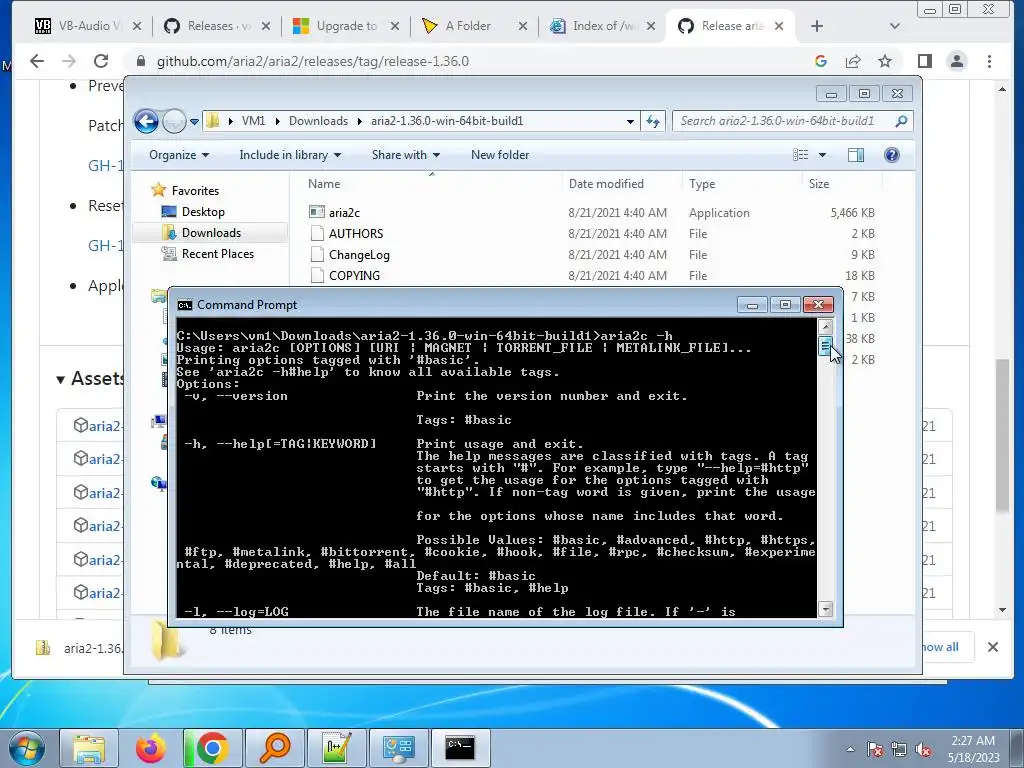Click the Google icon in address bar
The height and width of the screenshot is (768, 1024).
[821, 61]
